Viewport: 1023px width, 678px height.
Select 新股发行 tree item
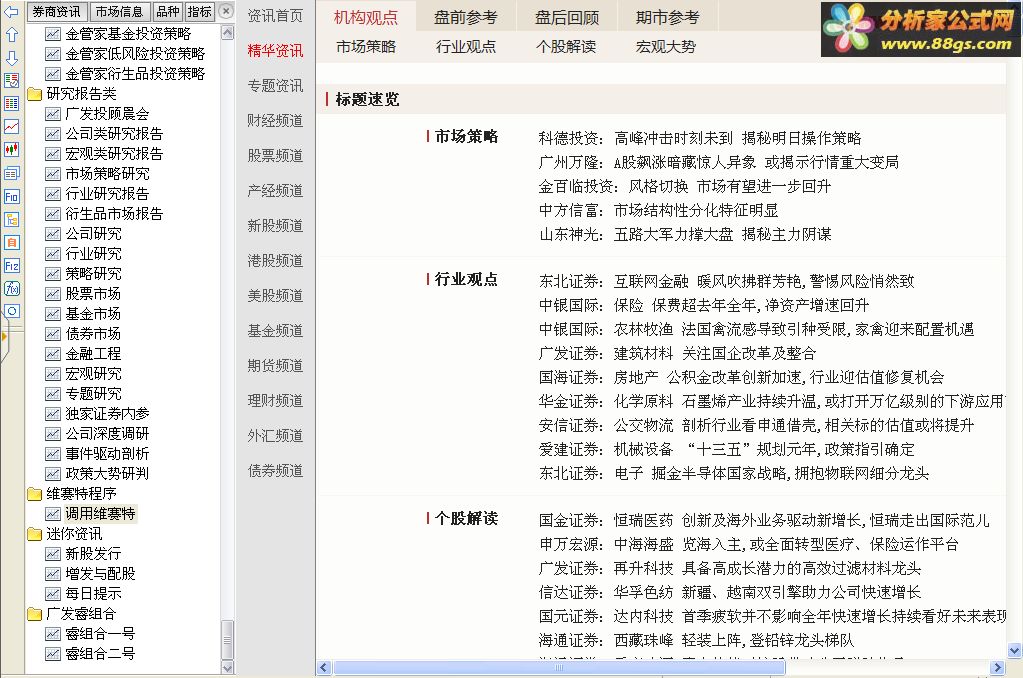click(x=93, y=554)
